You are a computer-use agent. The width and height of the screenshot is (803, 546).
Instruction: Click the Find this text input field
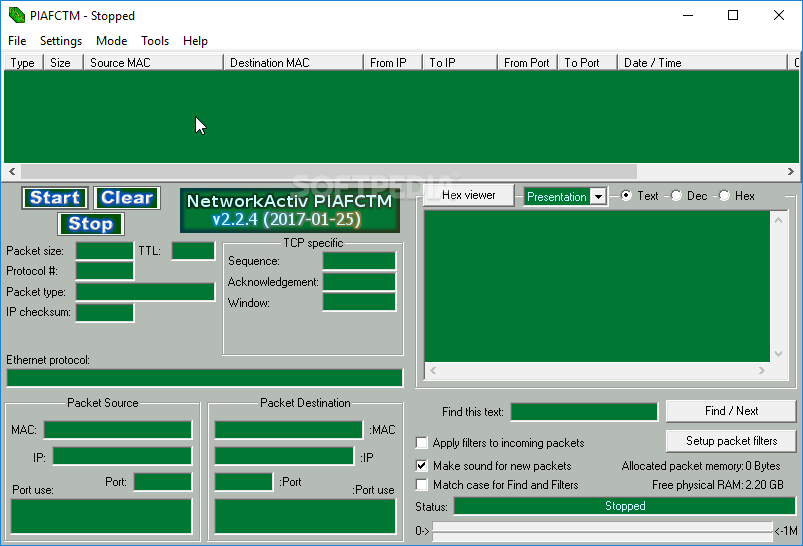click(x=584, y=411)
